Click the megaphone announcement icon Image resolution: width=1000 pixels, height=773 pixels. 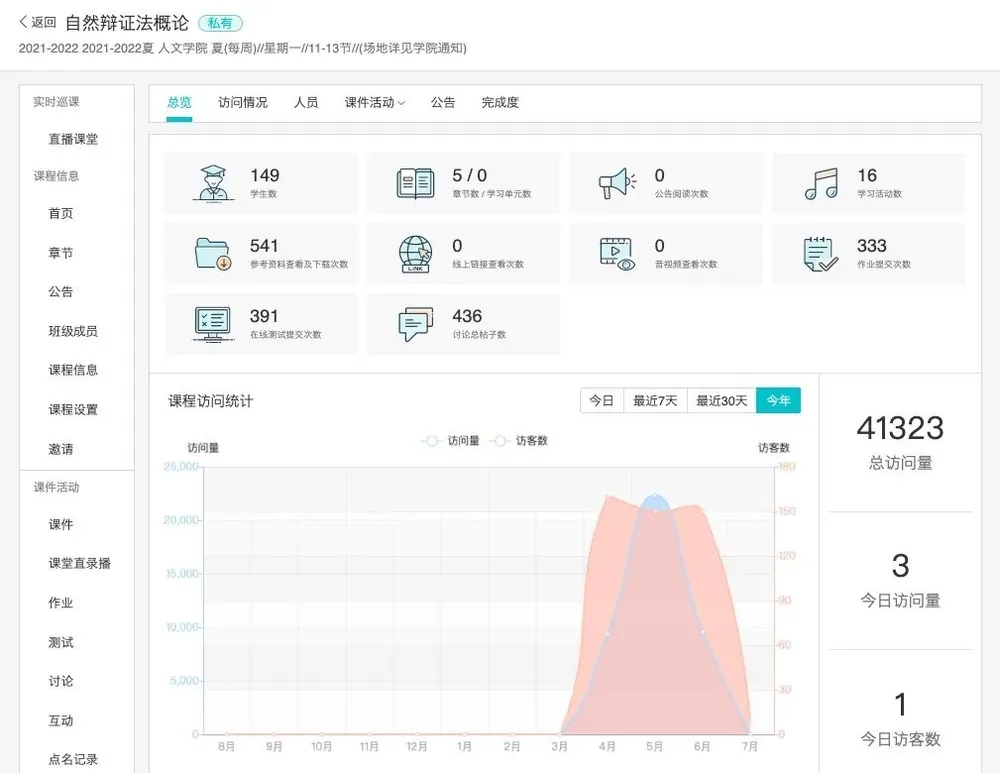617,184
